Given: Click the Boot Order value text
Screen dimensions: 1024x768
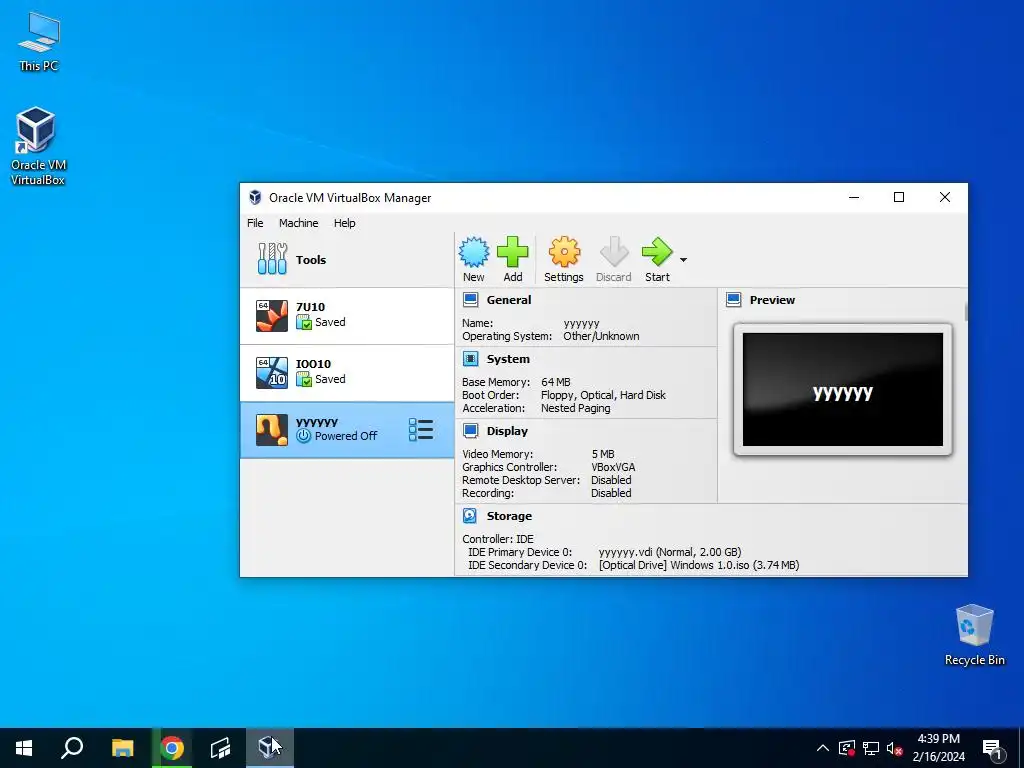Looking at the screenshot, I should click(603, 395).
